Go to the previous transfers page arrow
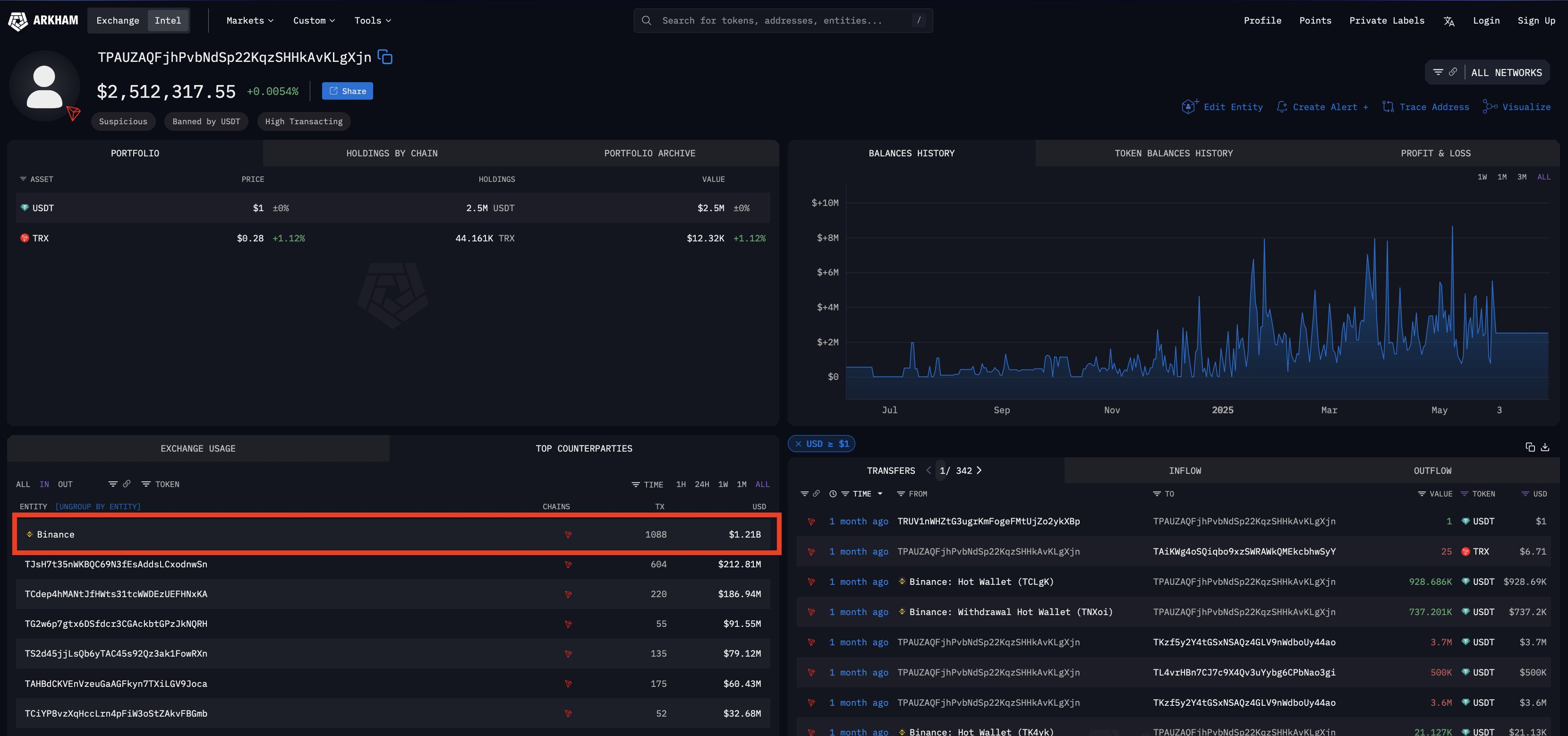The height and width of the screenshot is (736, 1568). click(928, 471)
